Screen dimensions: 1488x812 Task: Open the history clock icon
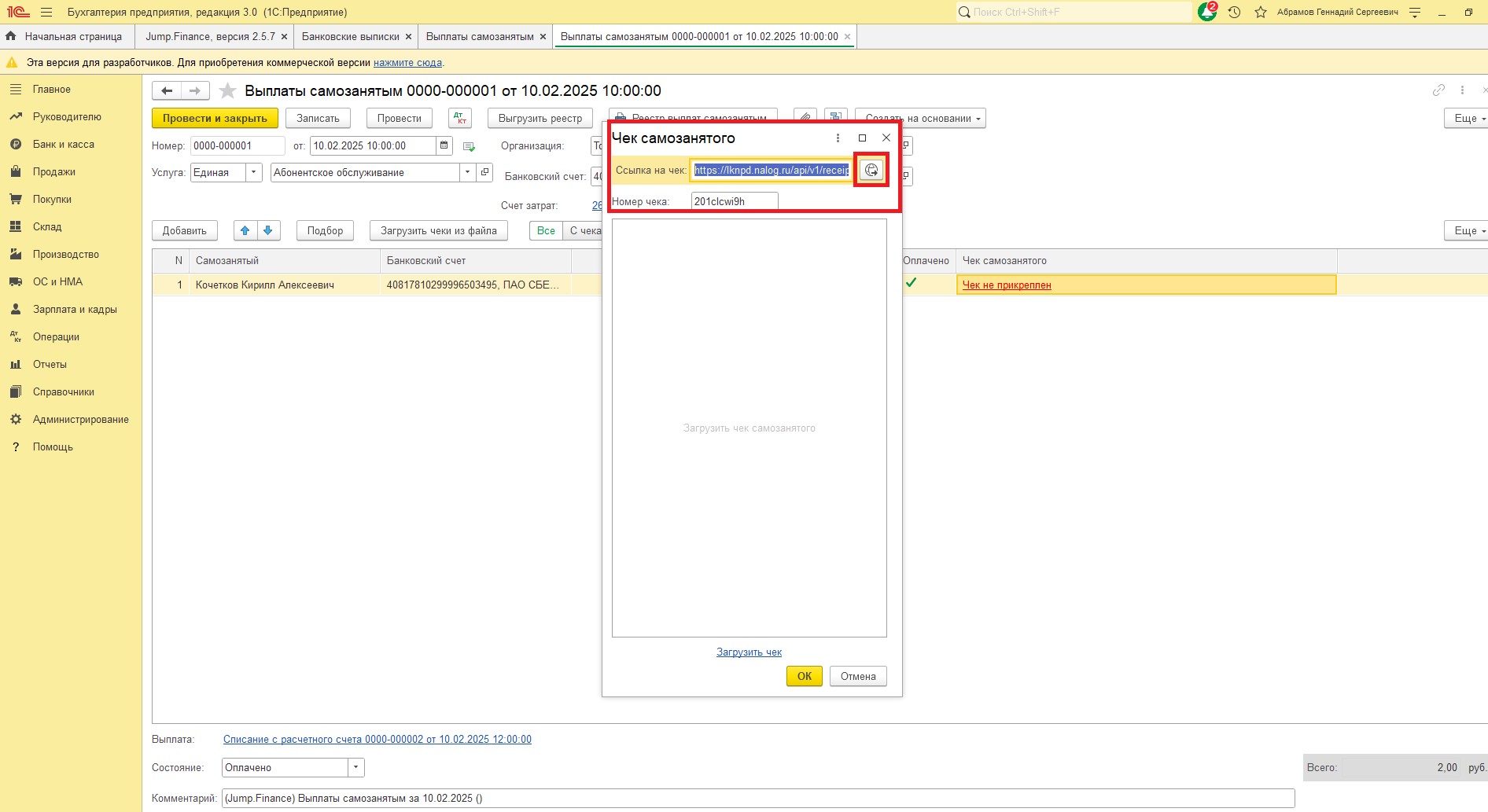point(1234,12)
